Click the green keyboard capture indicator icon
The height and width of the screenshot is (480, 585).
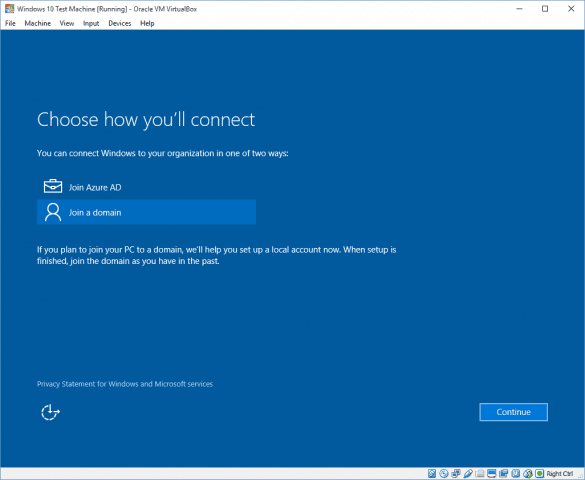[x=539, y=474]
